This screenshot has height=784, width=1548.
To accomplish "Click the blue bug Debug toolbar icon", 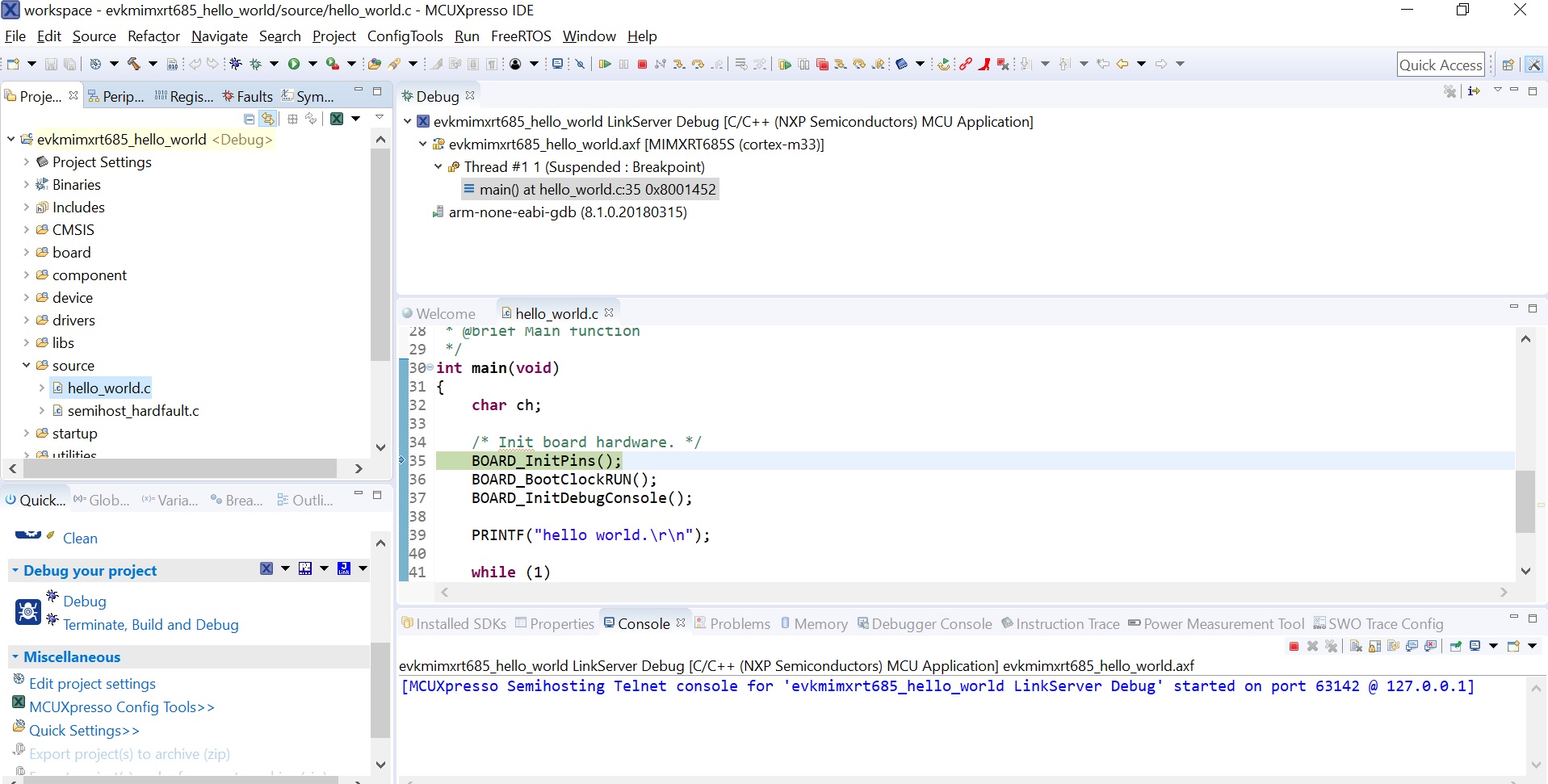I will pyautogui.click(x=236, y=64).
